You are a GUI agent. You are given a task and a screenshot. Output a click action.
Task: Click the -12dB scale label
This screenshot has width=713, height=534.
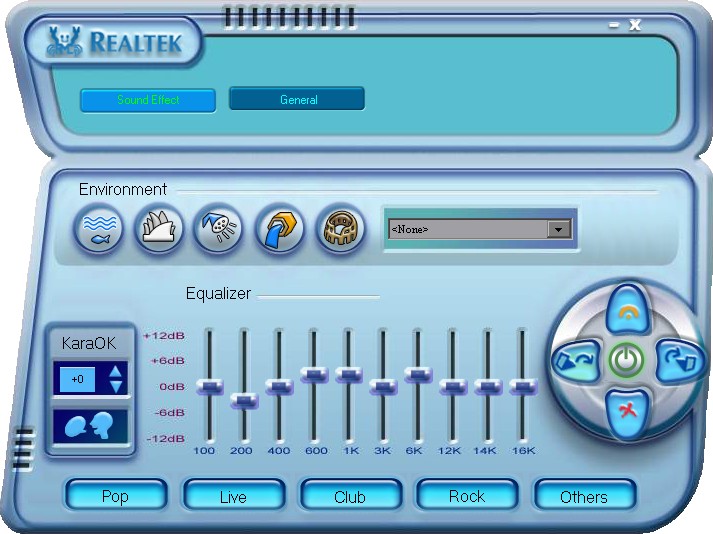click(166, 438)
